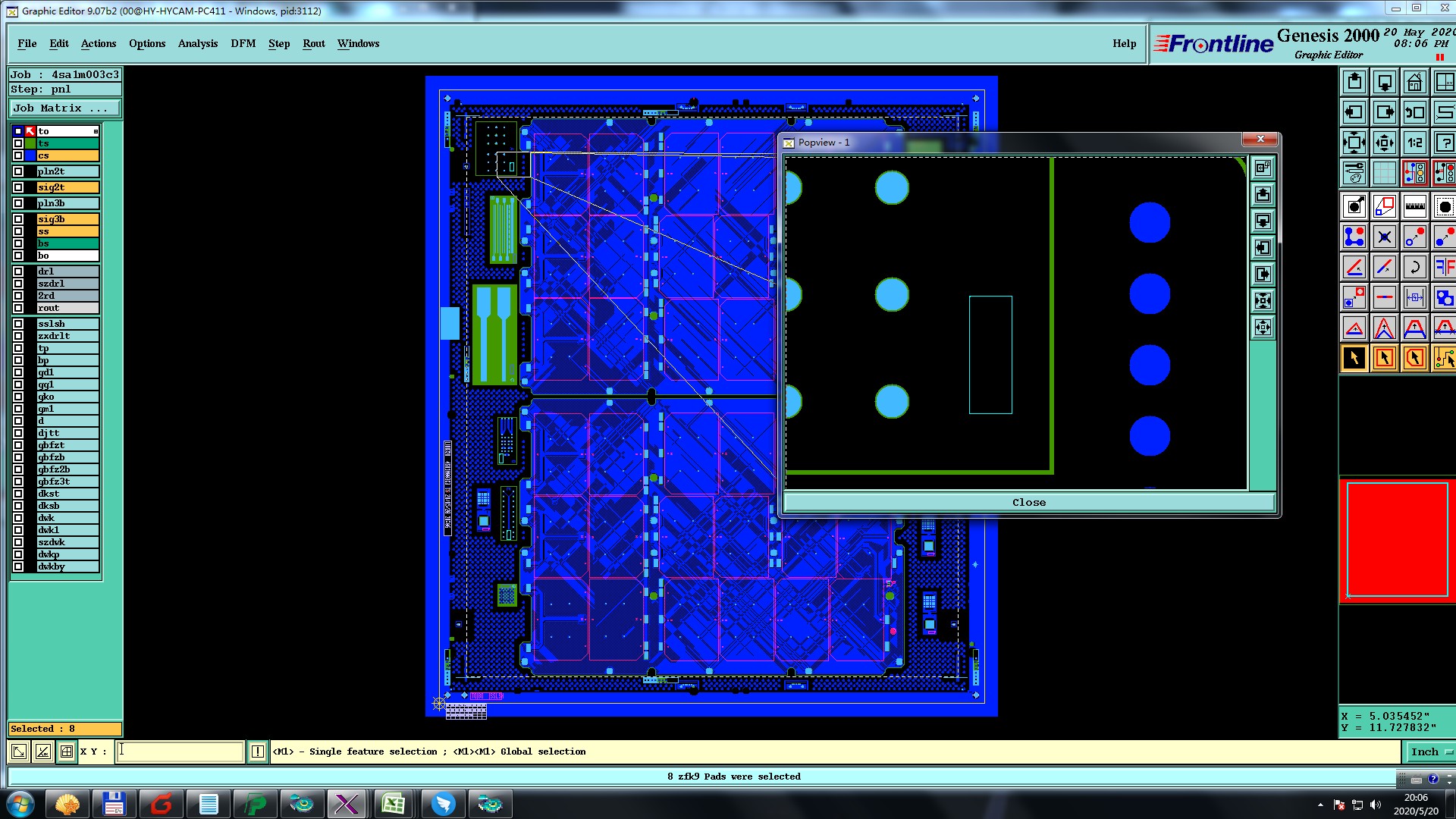Click the rotate feature icon

1414,267
